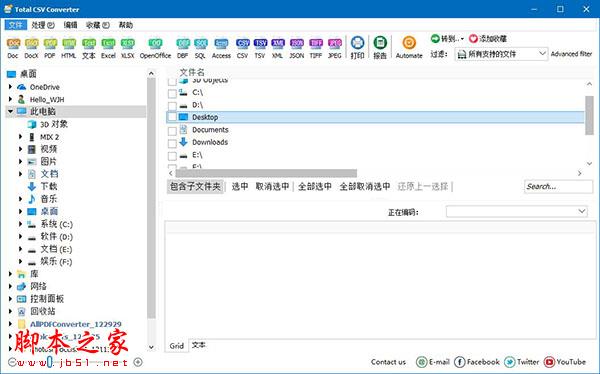Expand the Hello_WJH tree node

tap(11, 100)
